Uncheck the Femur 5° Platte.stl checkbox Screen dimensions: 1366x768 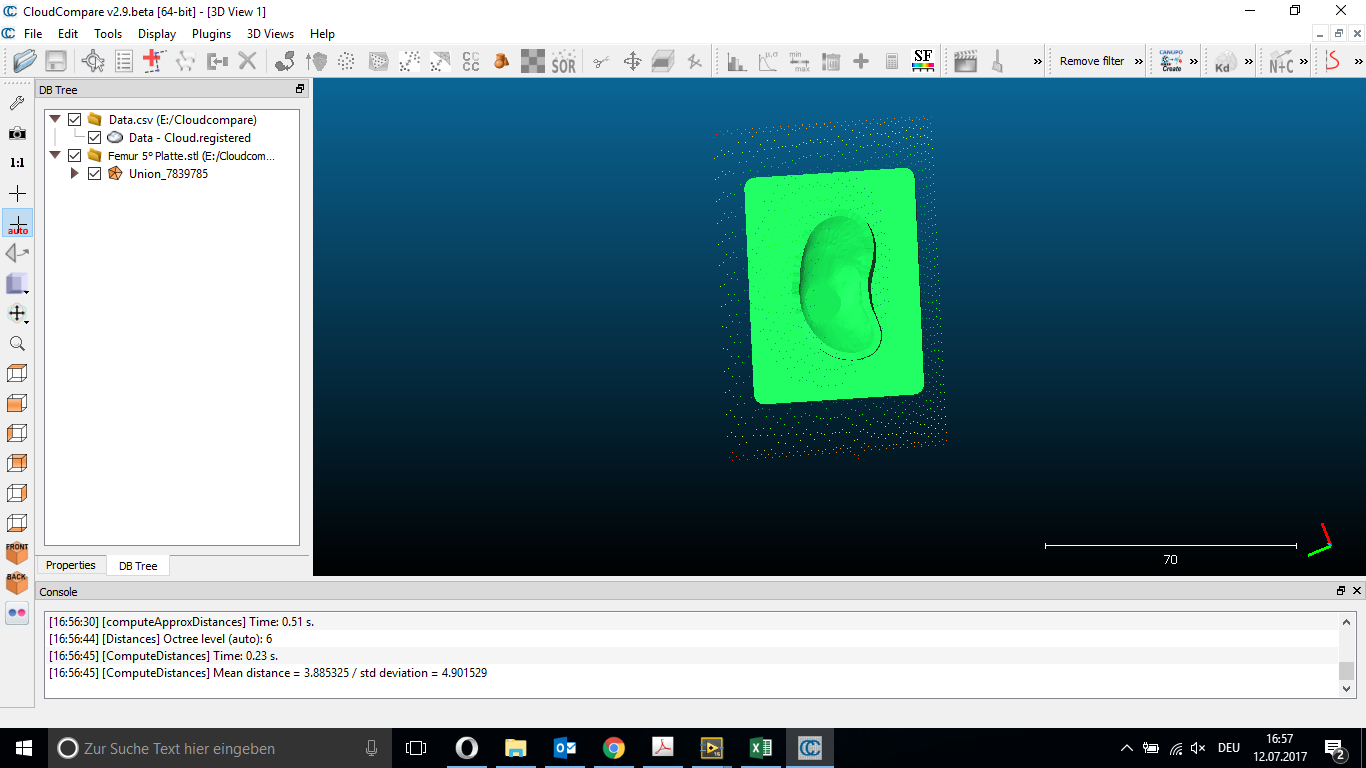point(74,156)
